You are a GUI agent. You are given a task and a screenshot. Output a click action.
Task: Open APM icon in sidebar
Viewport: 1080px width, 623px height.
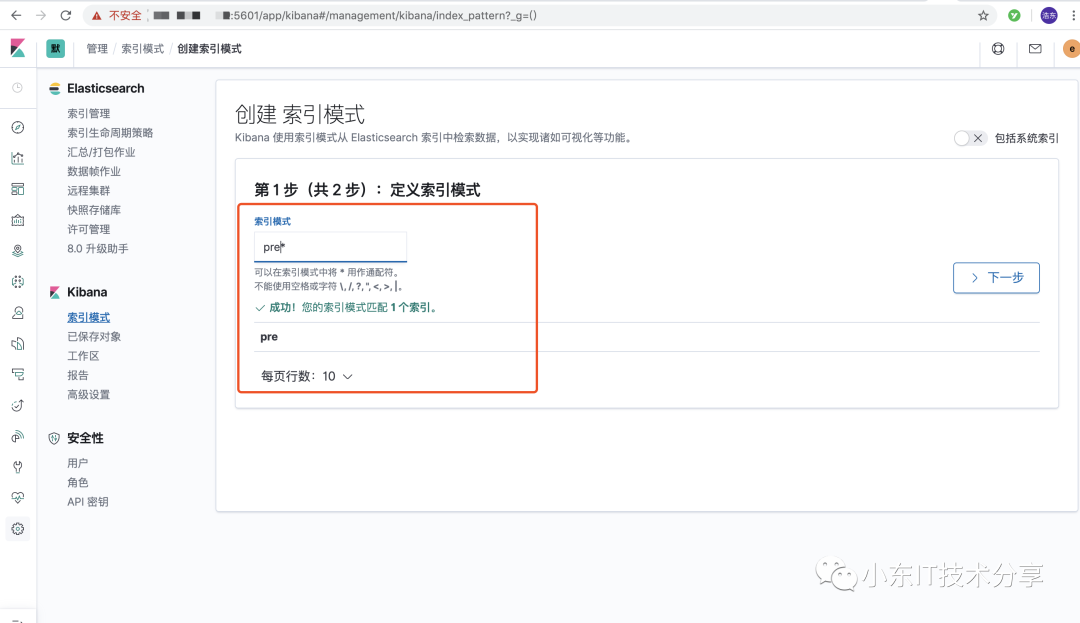pyautogui.click(x=18, y=374)
